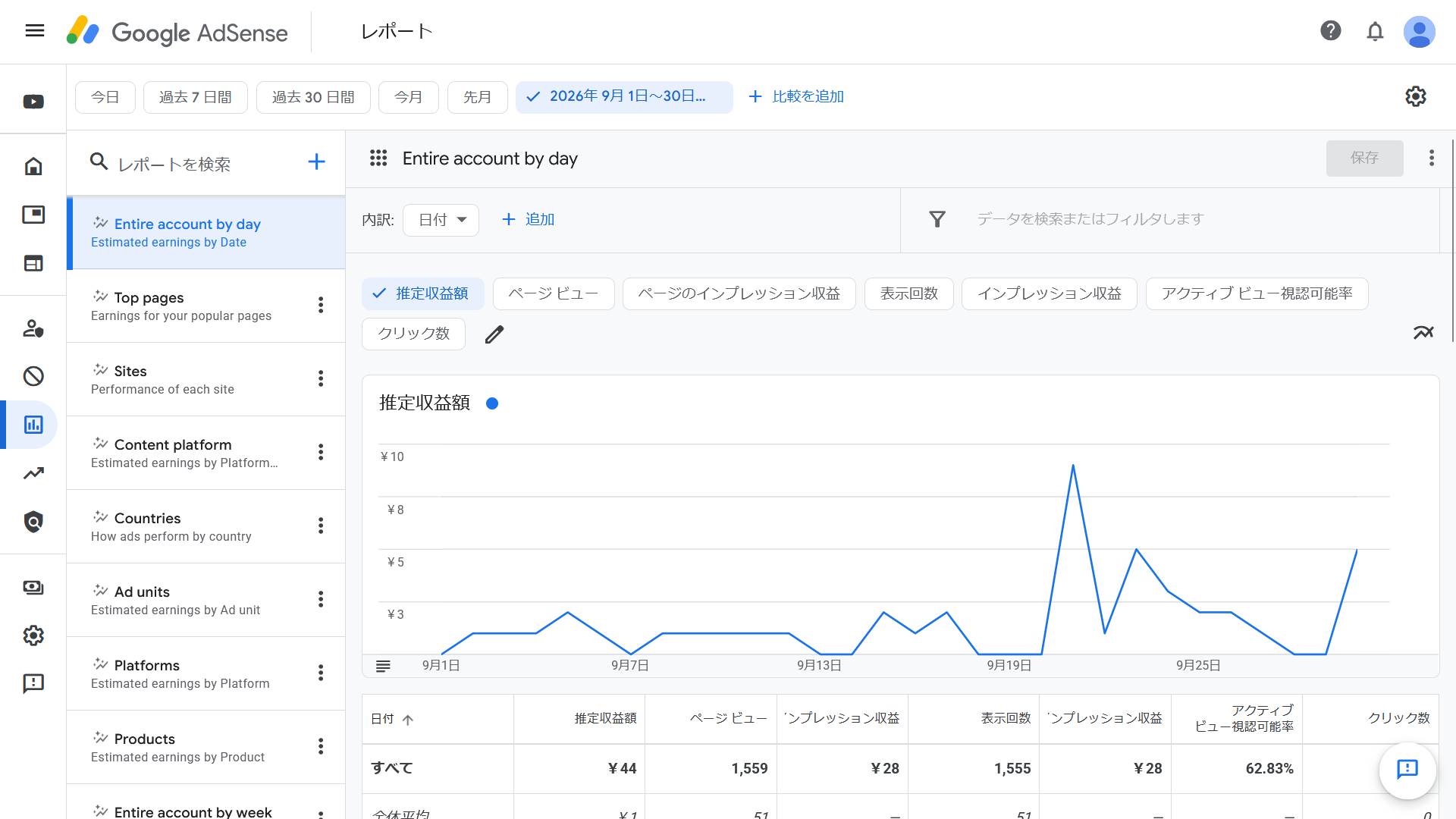Open the hamburger main menu

pos(35,31)
